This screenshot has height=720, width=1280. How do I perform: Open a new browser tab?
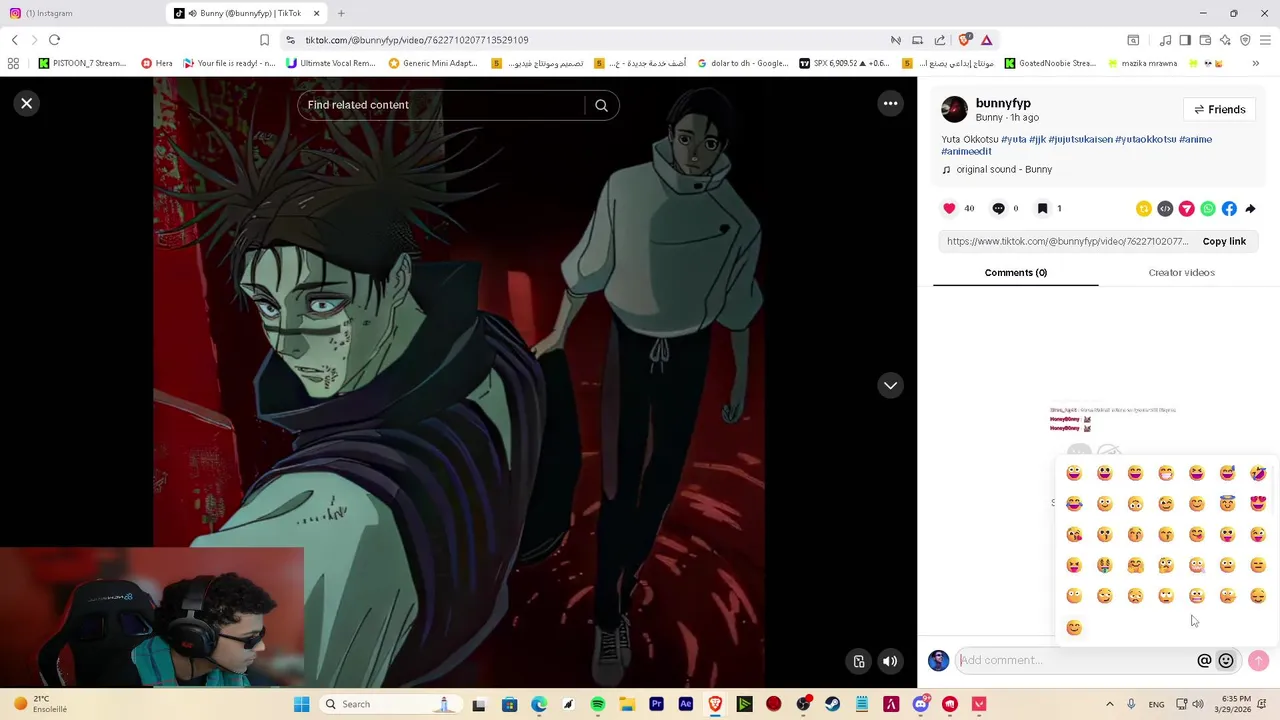pos(341,13)
